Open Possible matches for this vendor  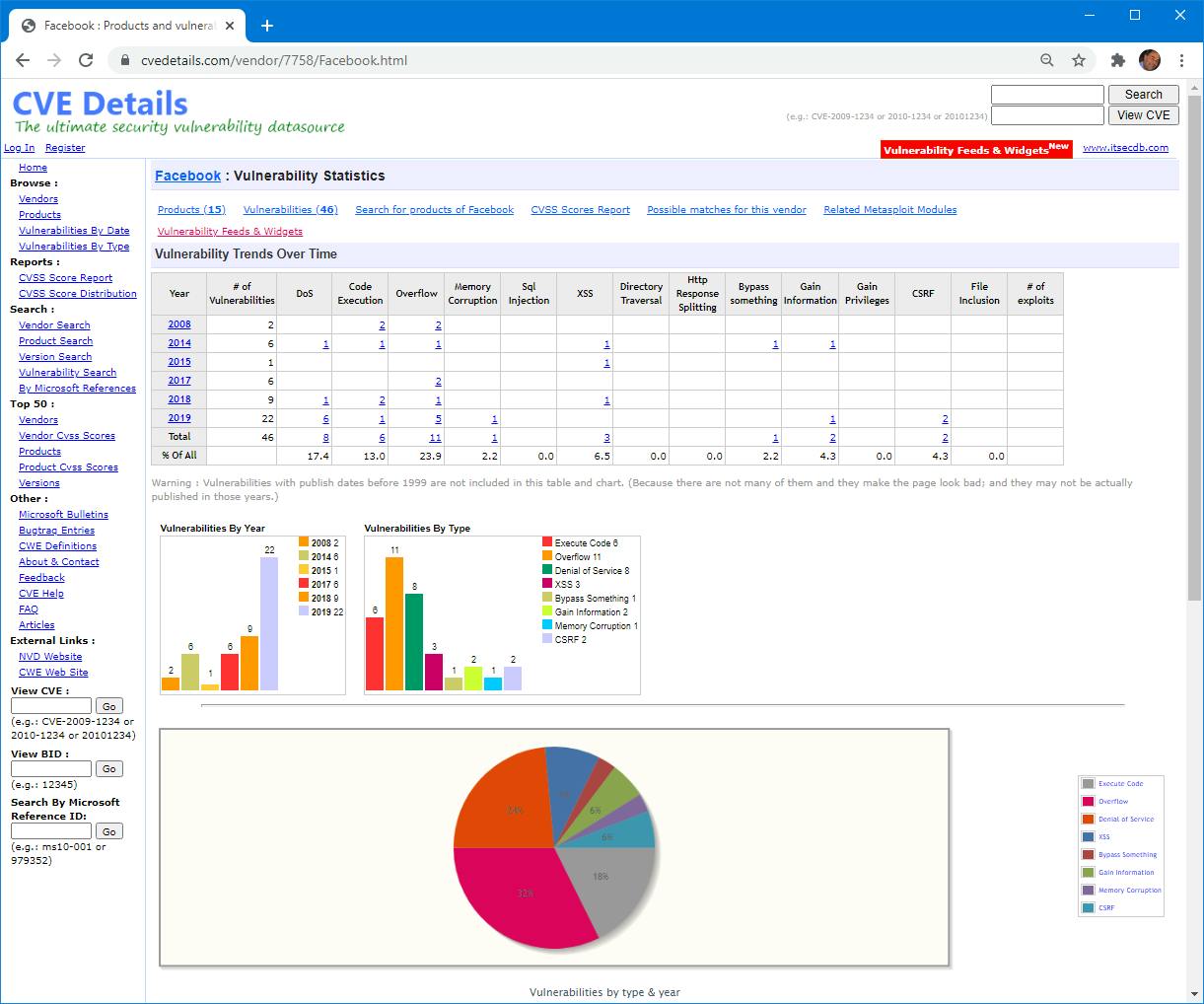tap(727, 210)
